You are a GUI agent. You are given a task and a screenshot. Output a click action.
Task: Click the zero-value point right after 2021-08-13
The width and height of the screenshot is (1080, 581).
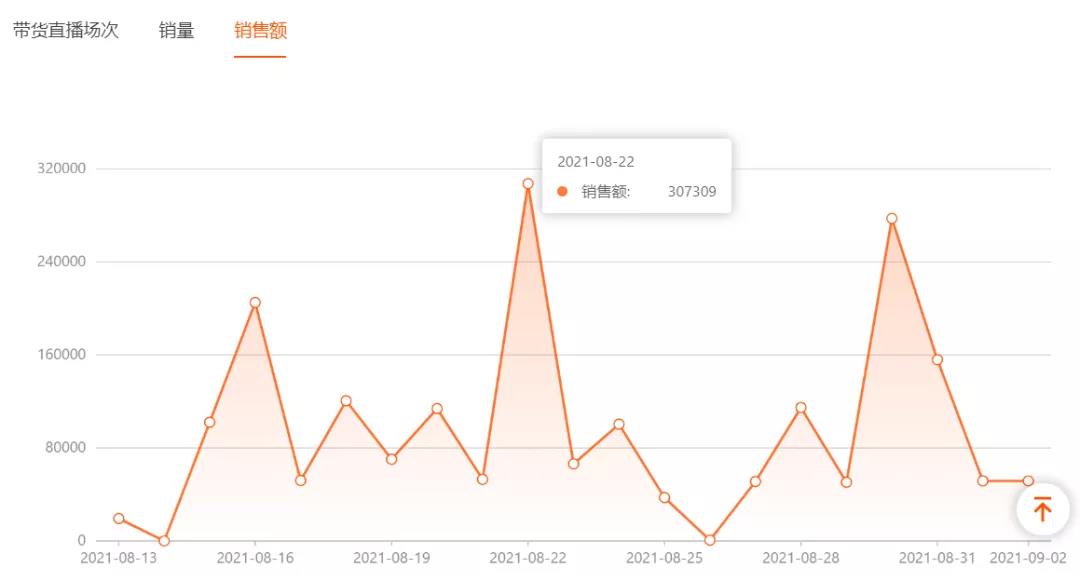[164, 541]
